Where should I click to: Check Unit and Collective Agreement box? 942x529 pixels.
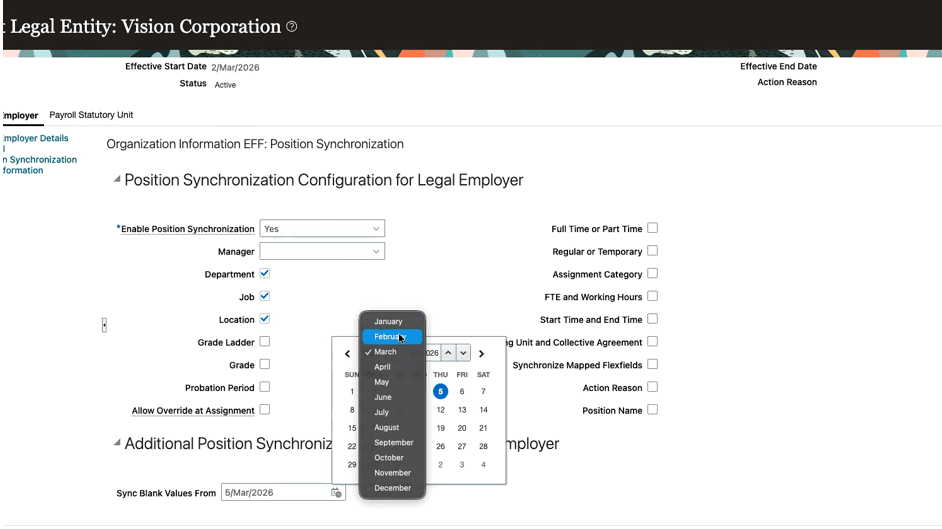coord(652,342)
